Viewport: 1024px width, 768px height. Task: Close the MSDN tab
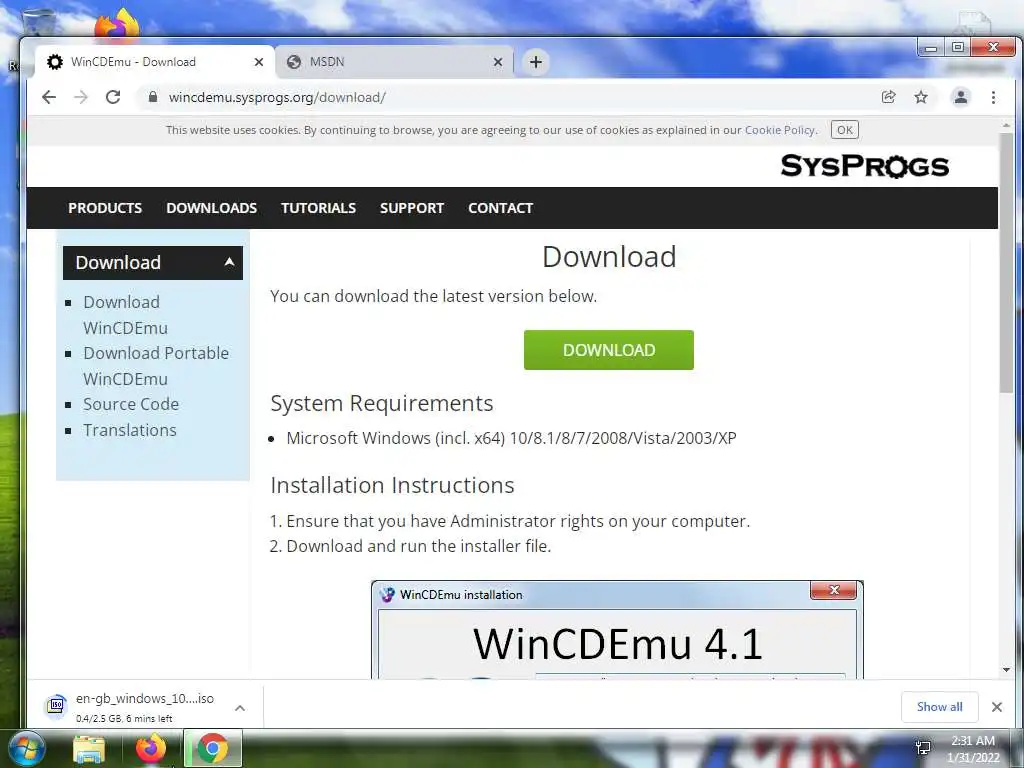click(x=498, y=62)
